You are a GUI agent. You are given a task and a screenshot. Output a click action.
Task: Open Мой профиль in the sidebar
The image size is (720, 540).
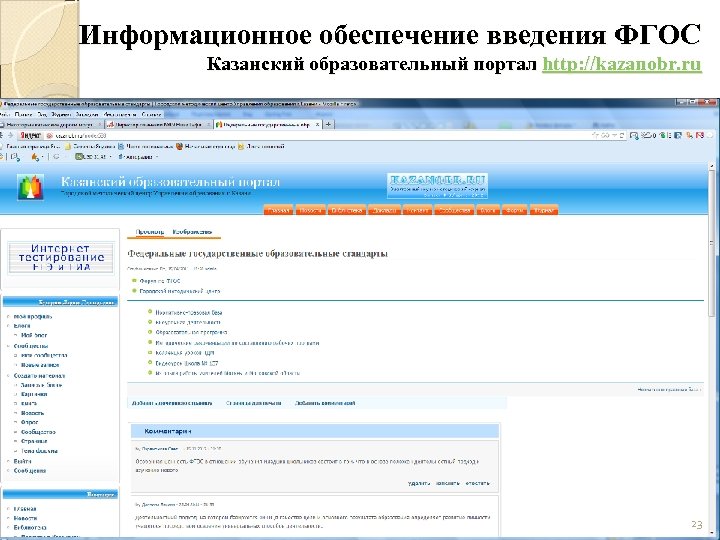point(33,316)
